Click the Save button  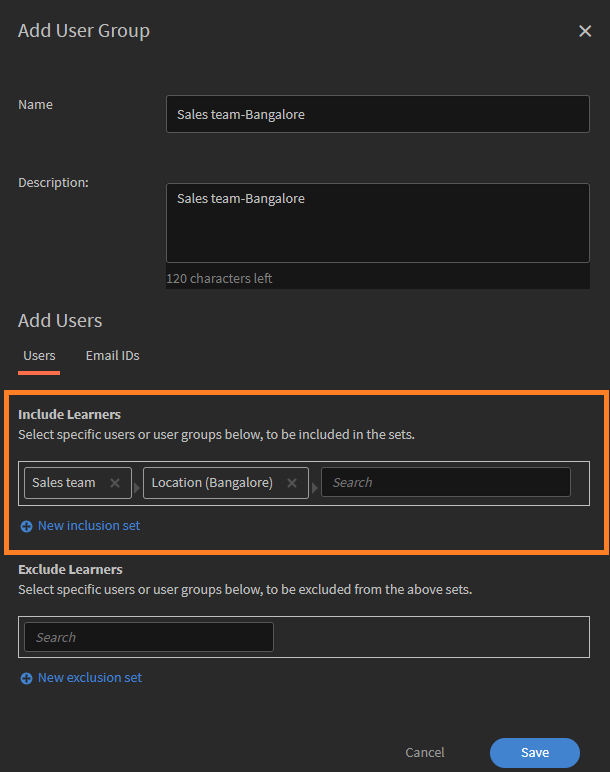535,752
